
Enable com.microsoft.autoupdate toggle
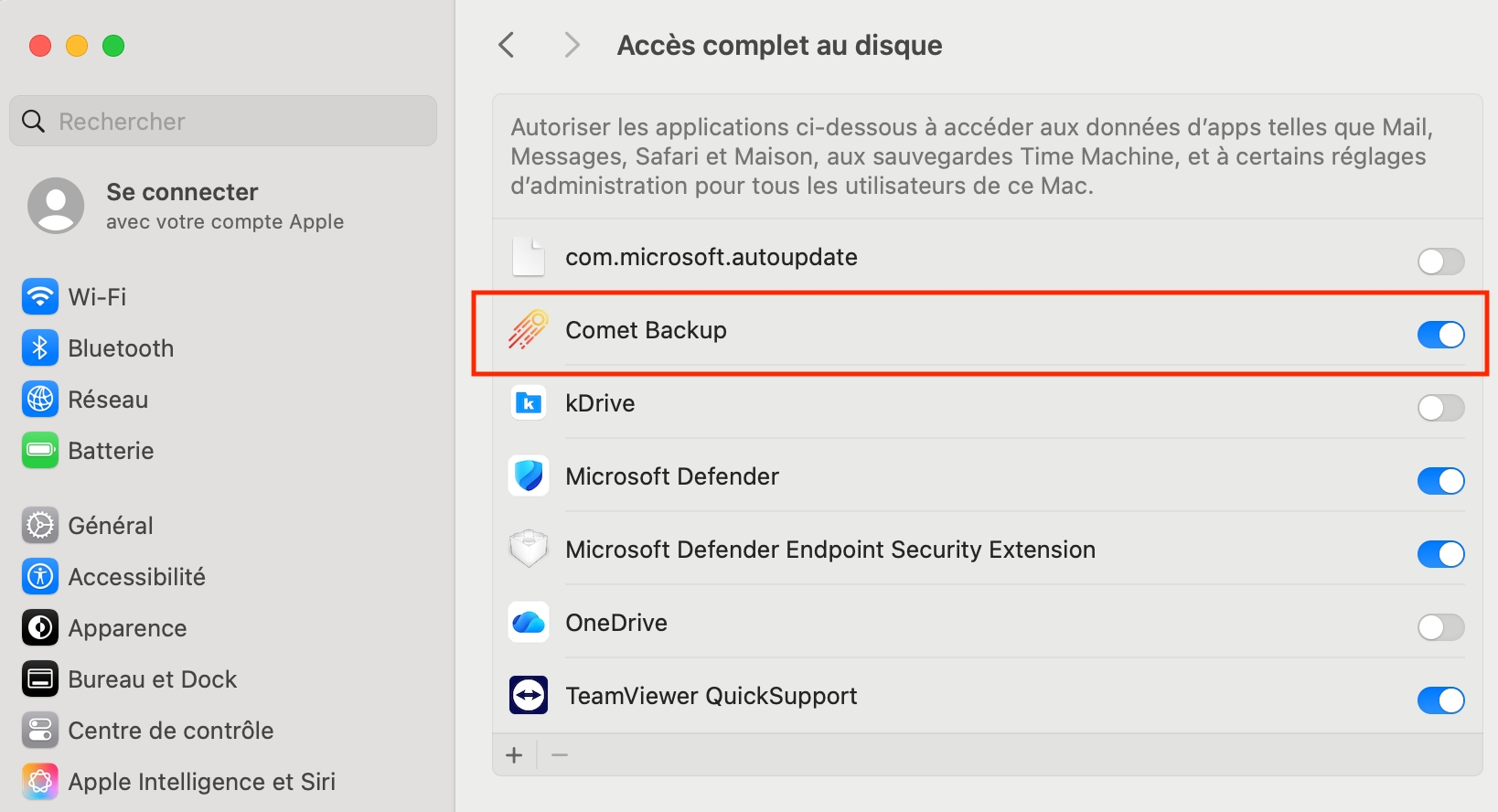[x=1440, y=262]
